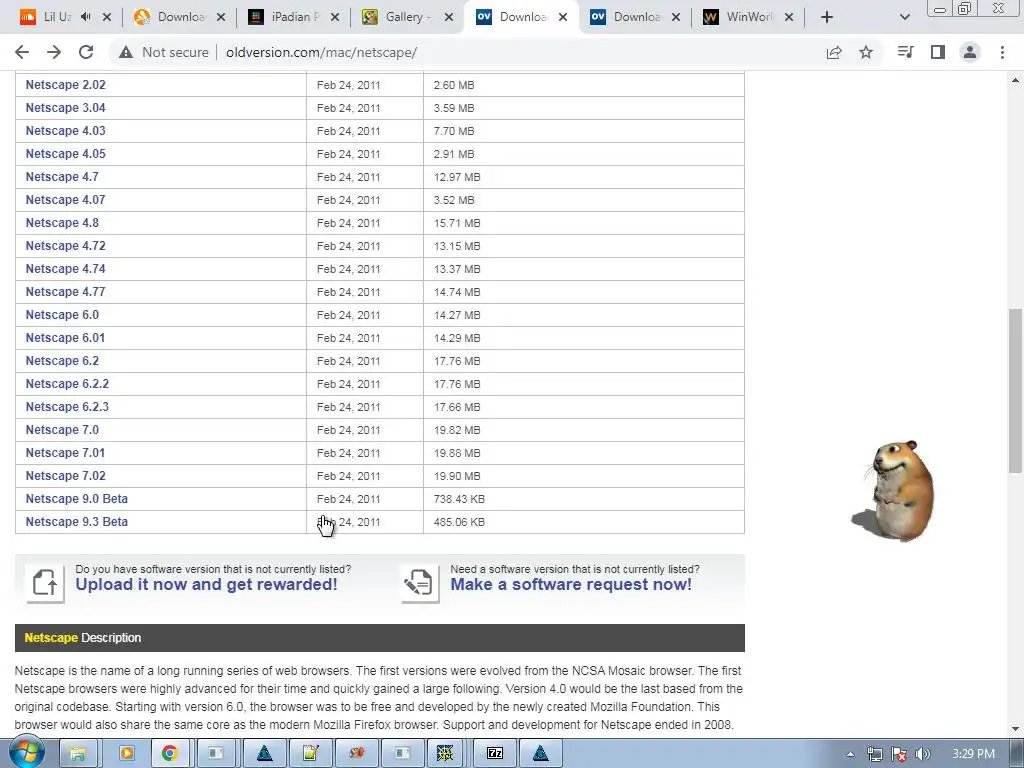Viewport: 1024px width, 768px height.
Task: Click 'Make a software request now!'
Action: click(x=571, y=584)
